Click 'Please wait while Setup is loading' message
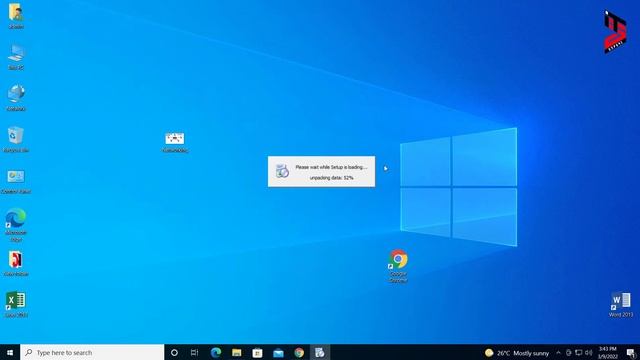Viewport: 640px width, 360px height. click(331, 167)
